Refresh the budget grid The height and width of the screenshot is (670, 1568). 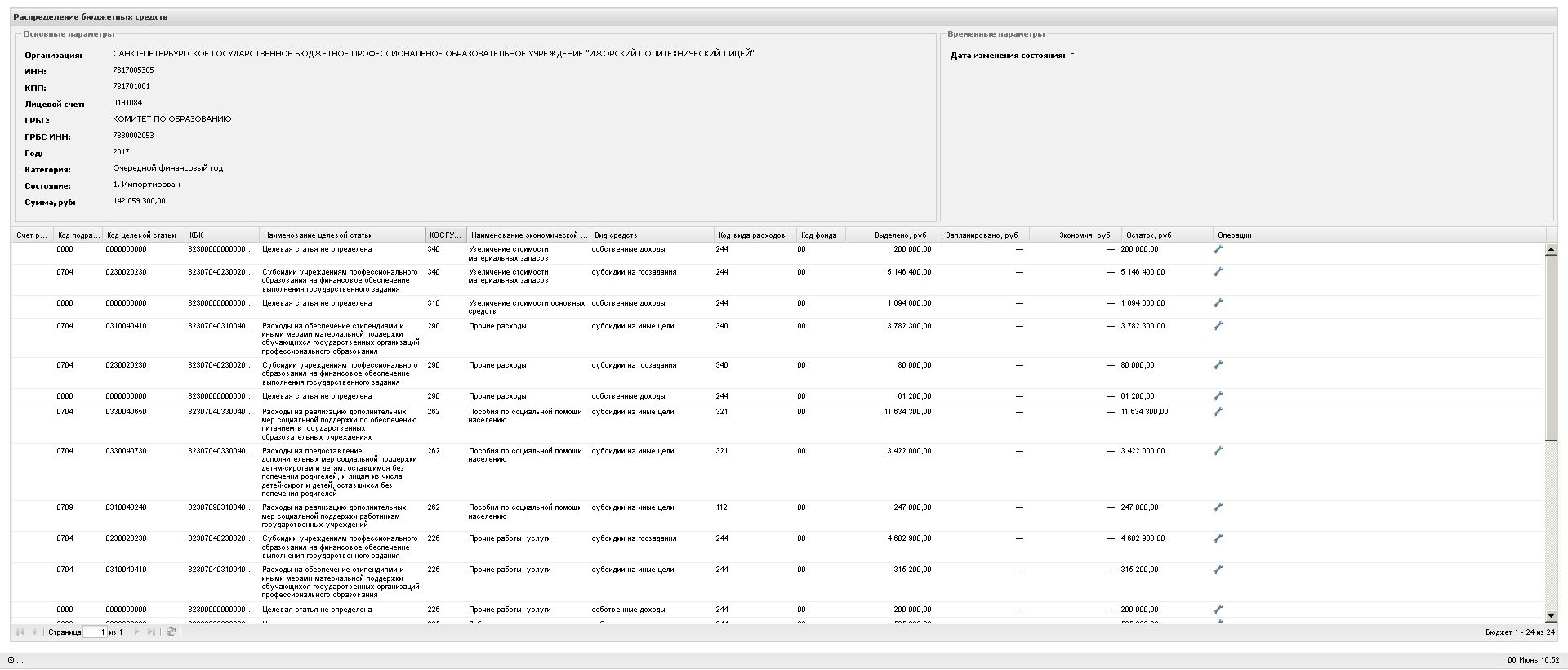[x=171, y=632]
